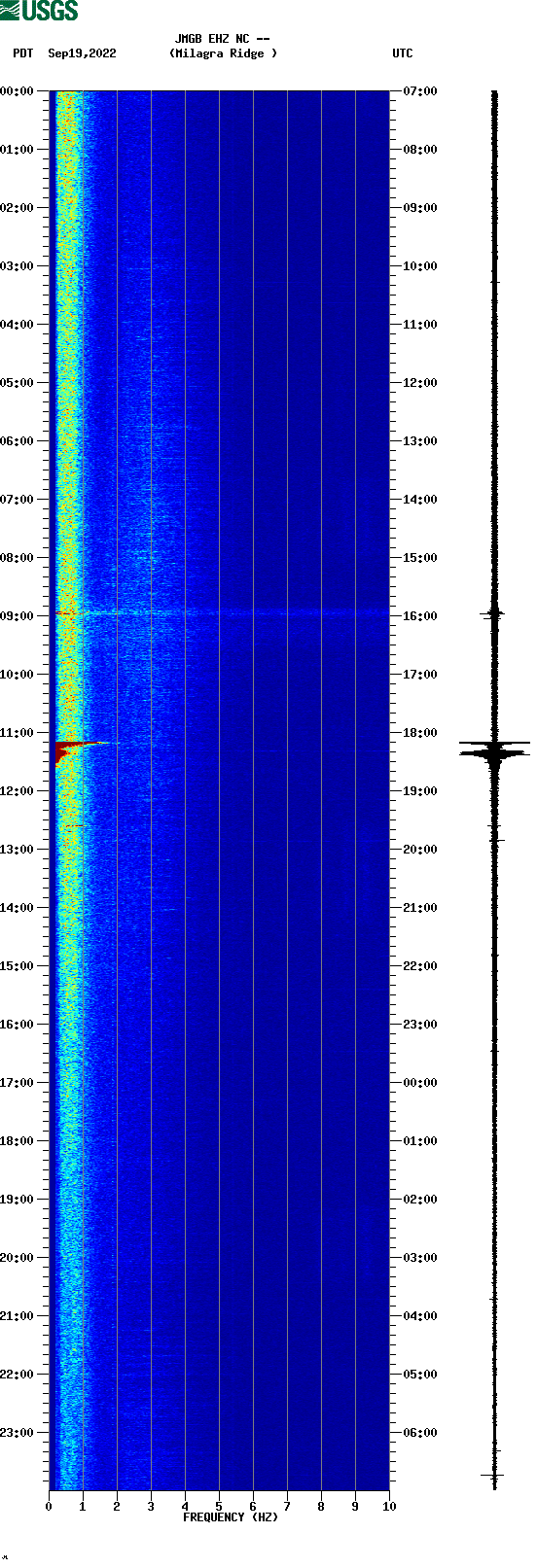This screenshot has width=537, height=1568.
Task: Click 10:00 on the right UTC axis
Action: 420,266
